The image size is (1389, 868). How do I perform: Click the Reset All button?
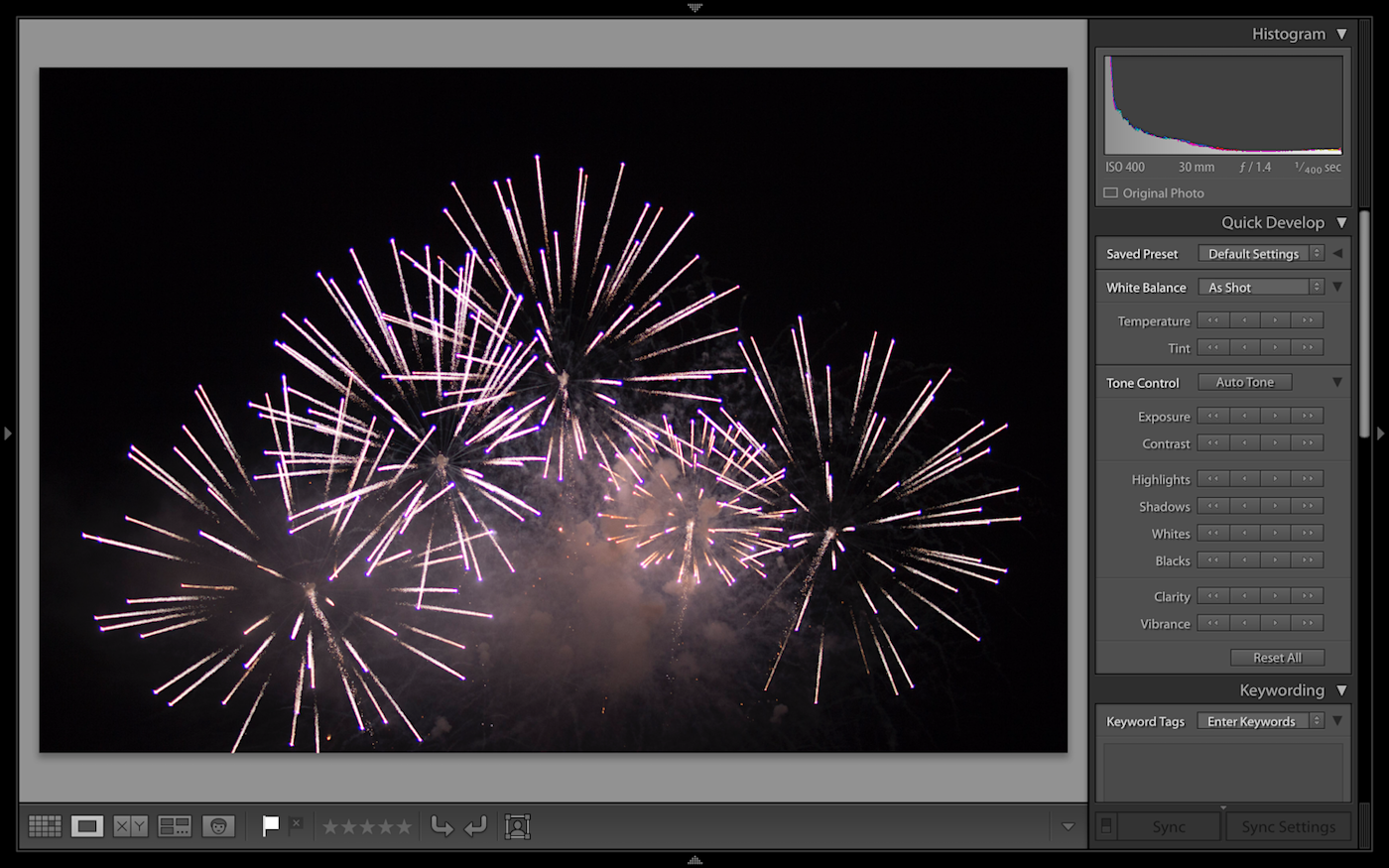1277,658
